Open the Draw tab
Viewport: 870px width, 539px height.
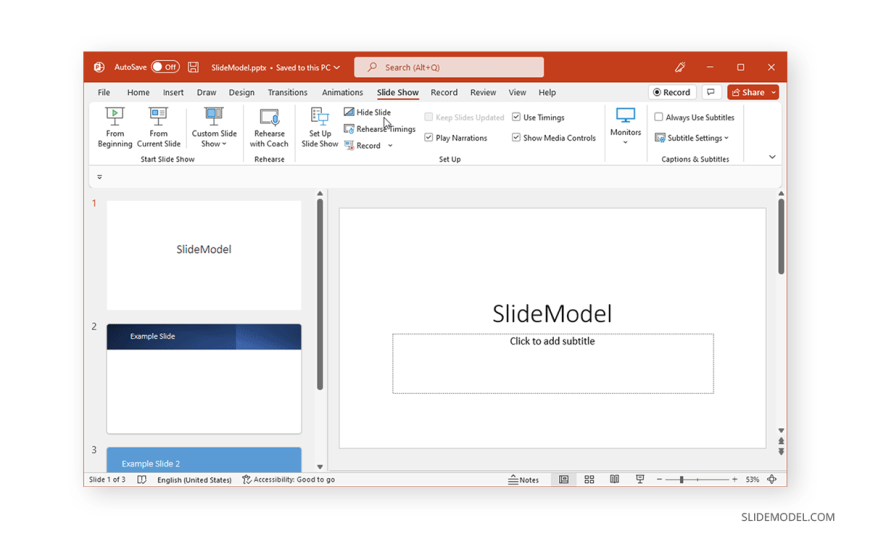pos(206,92)
